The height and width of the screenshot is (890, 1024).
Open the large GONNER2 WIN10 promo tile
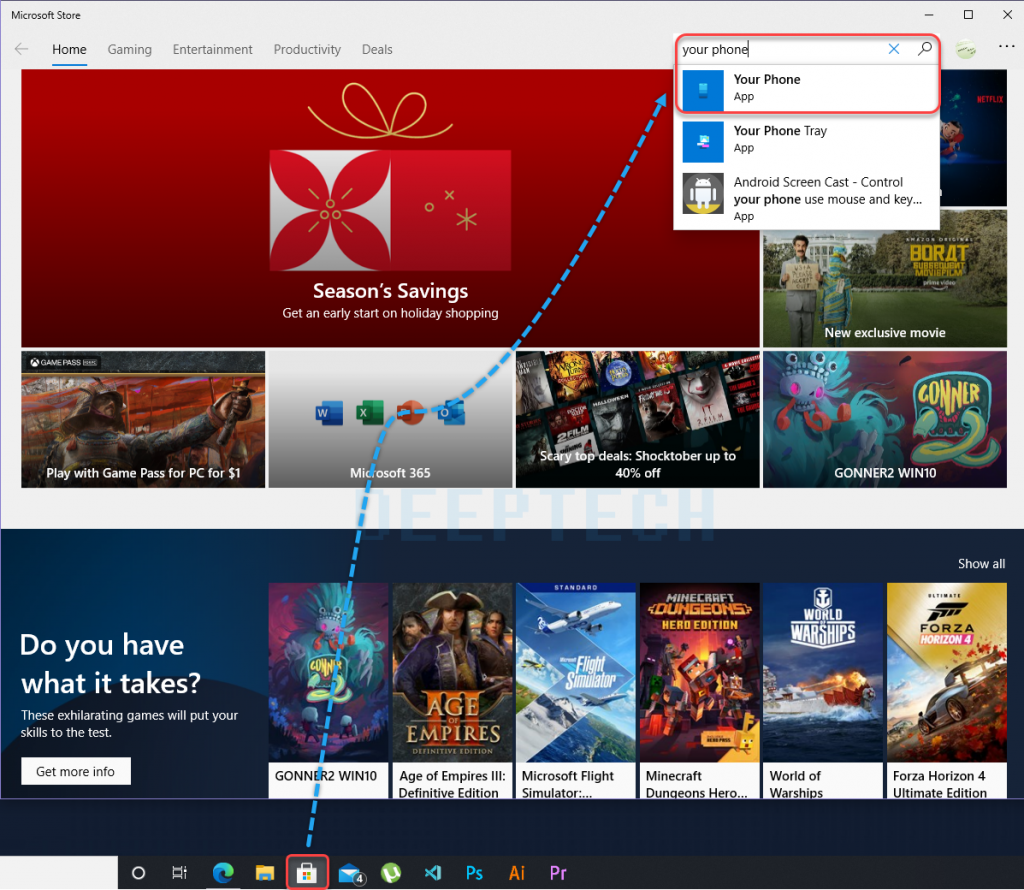tap(885, 419)
